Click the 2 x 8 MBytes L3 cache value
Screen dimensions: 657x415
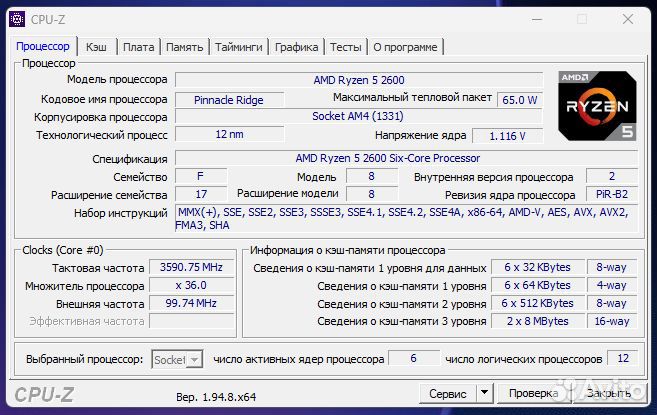coord(538,321)
